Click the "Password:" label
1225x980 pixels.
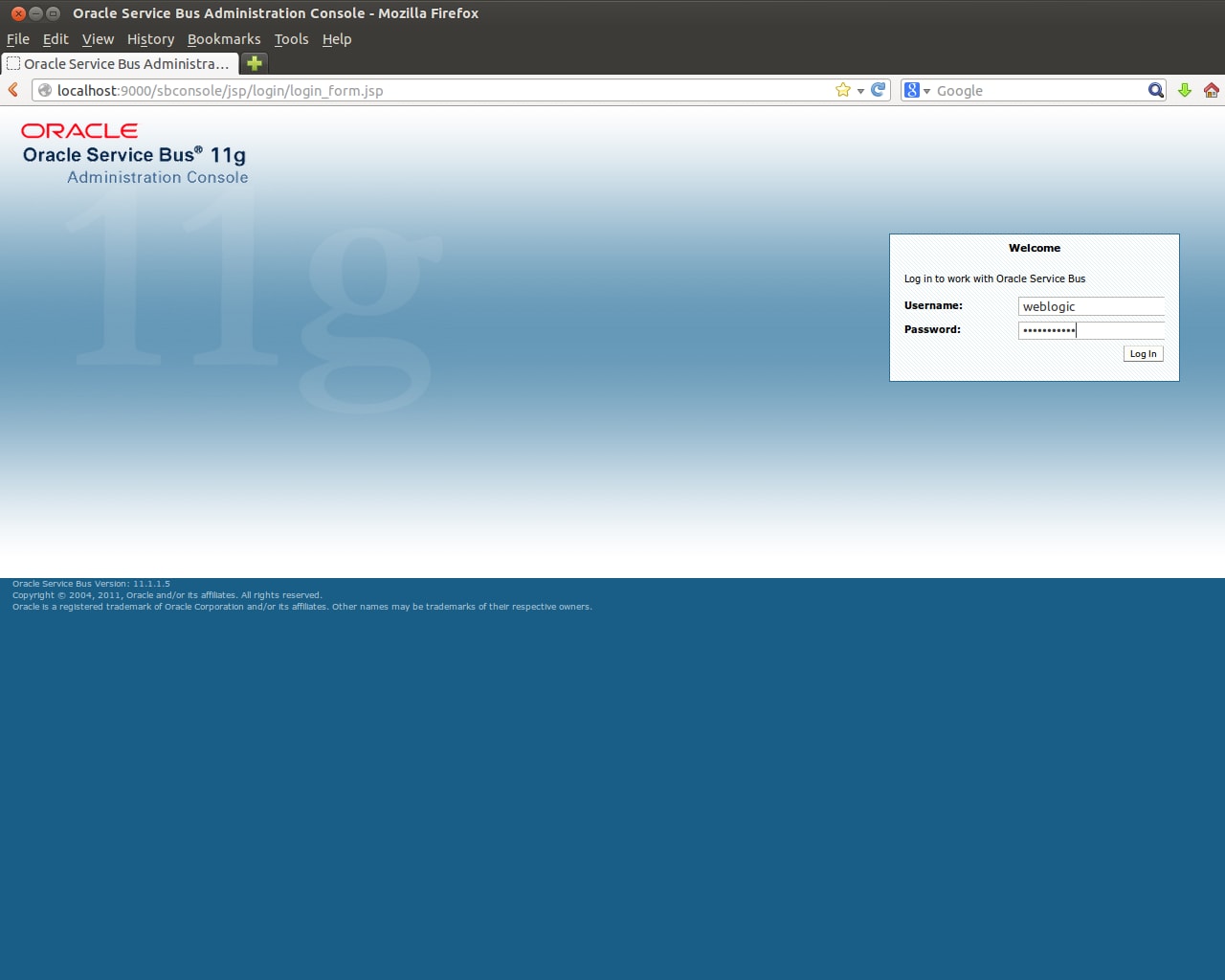932,329
